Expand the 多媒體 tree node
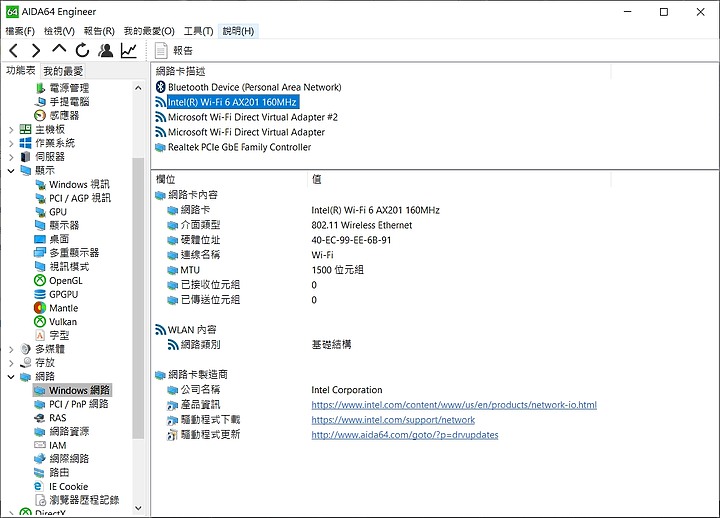720x518 pixels. tap(11, 349)
